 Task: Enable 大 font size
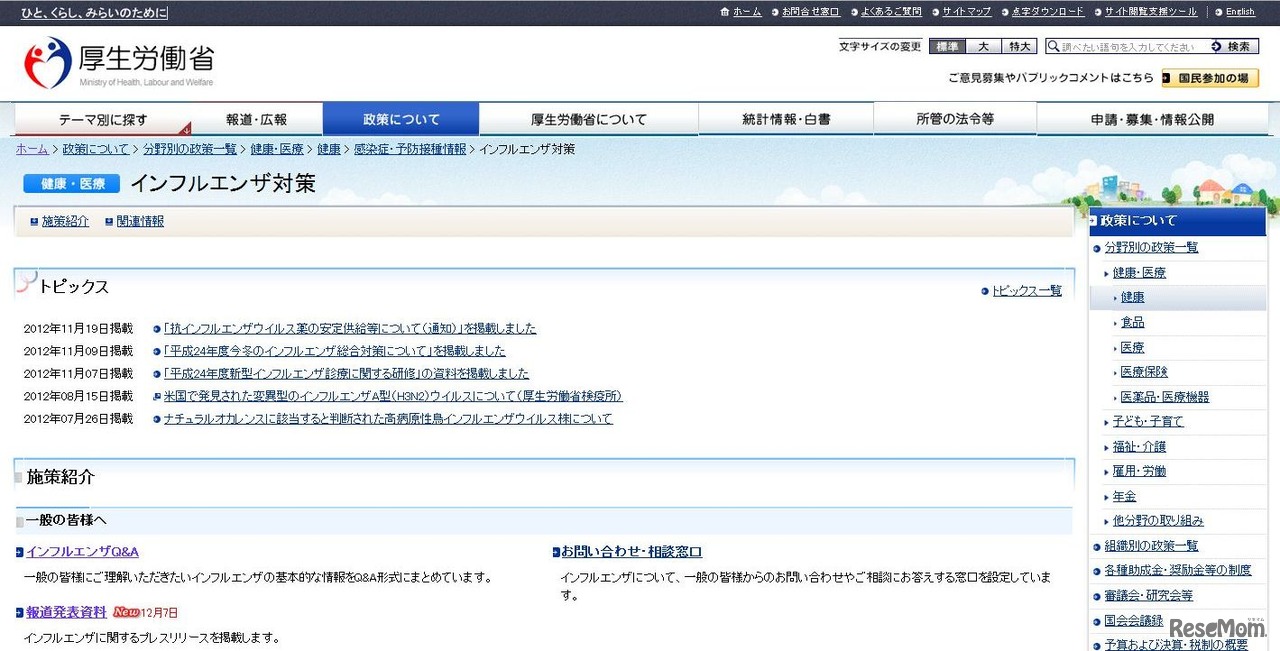click(x=982, y=46)
